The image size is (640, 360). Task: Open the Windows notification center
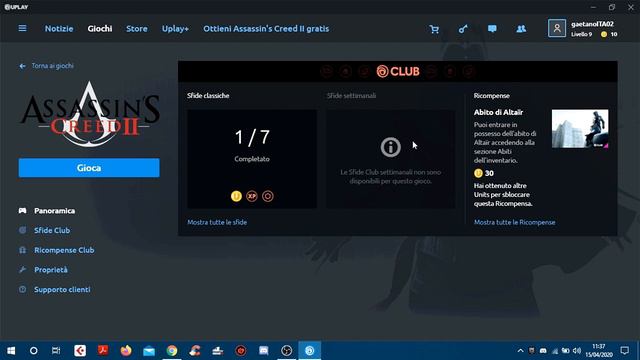tap(624, 351)
